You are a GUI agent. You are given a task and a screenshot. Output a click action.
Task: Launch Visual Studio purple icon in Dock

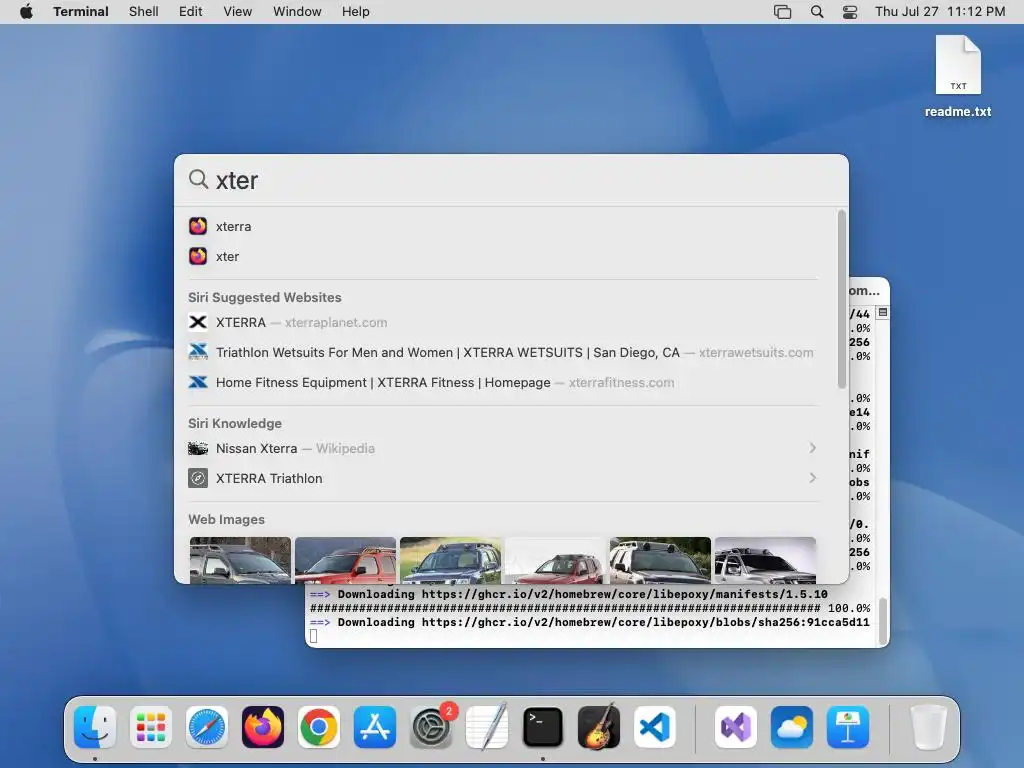[x=736, y=727]
